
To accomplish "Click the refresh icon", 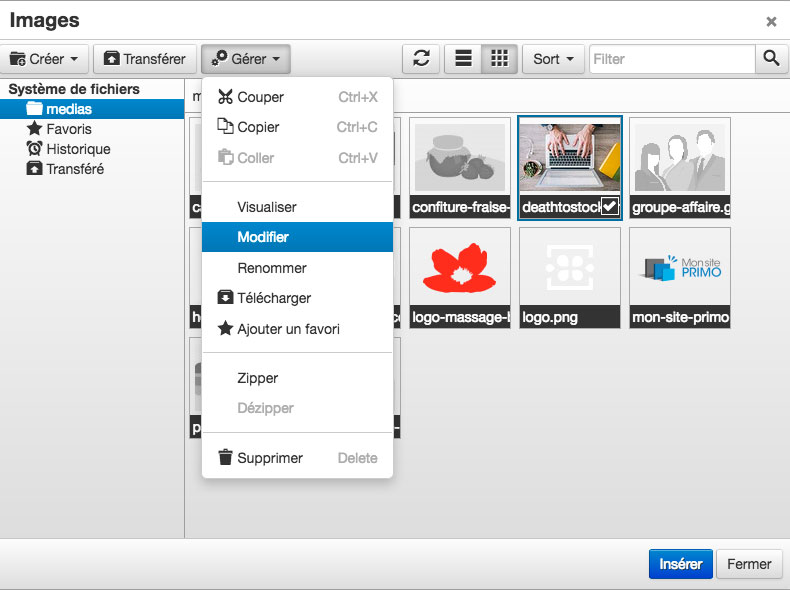I will (x=421, y=59).
